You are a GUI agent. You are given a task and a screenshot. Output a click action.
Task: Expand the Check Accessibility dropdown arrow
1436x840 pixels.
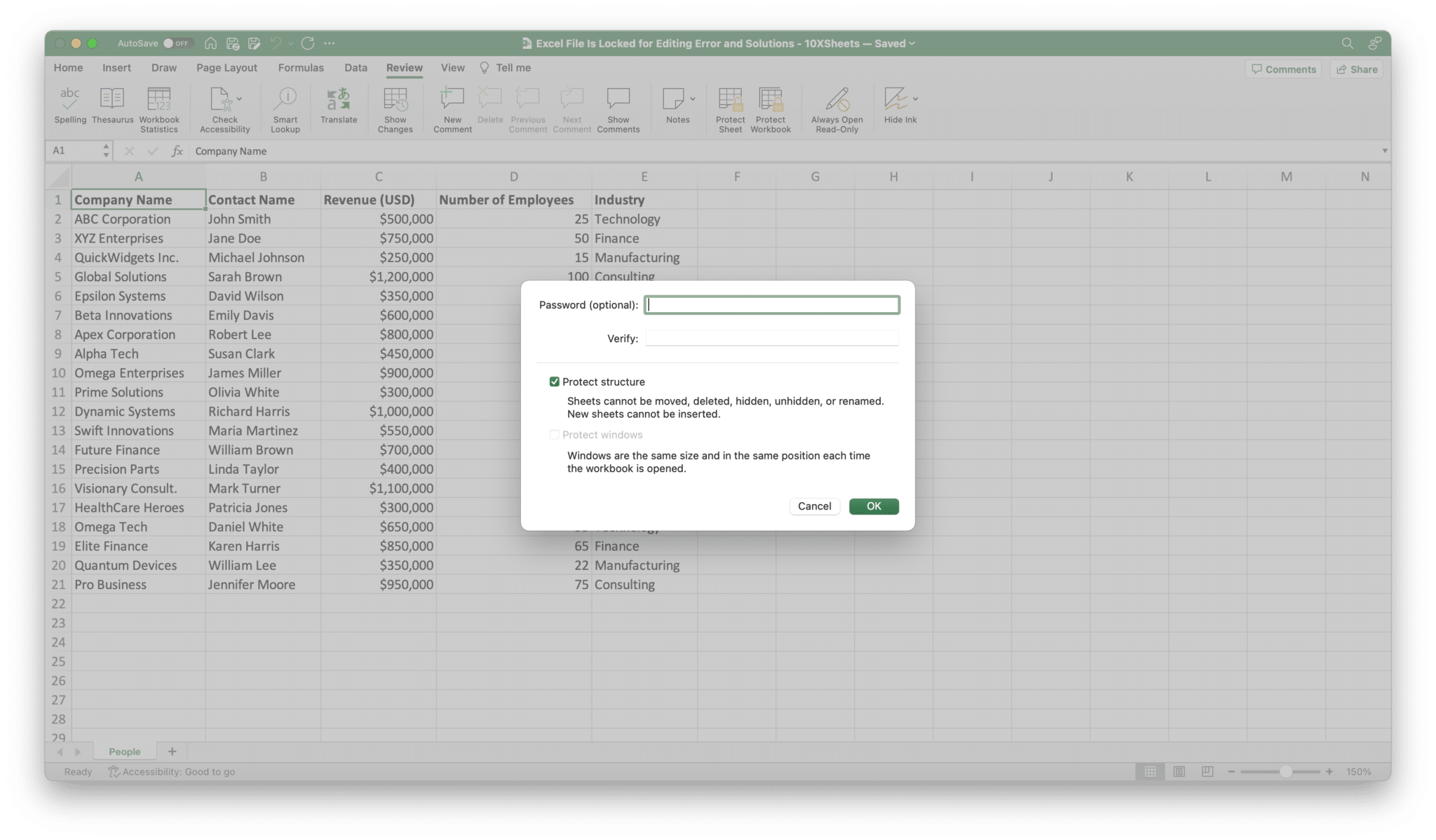pyautogui.click(x=240, y=99)
